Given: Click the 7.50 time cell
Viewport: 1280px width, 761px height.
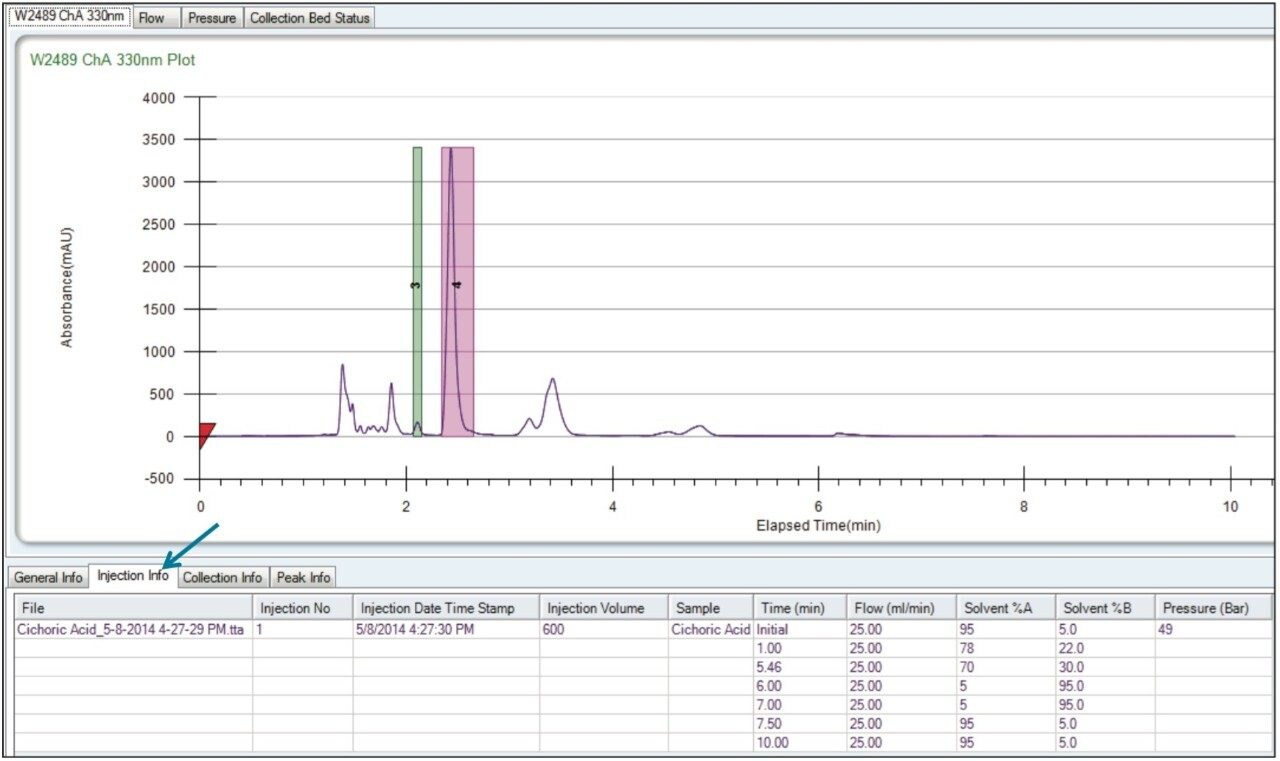Looking at the screenshot, I should pyautogui.click(x=798, y=723).
